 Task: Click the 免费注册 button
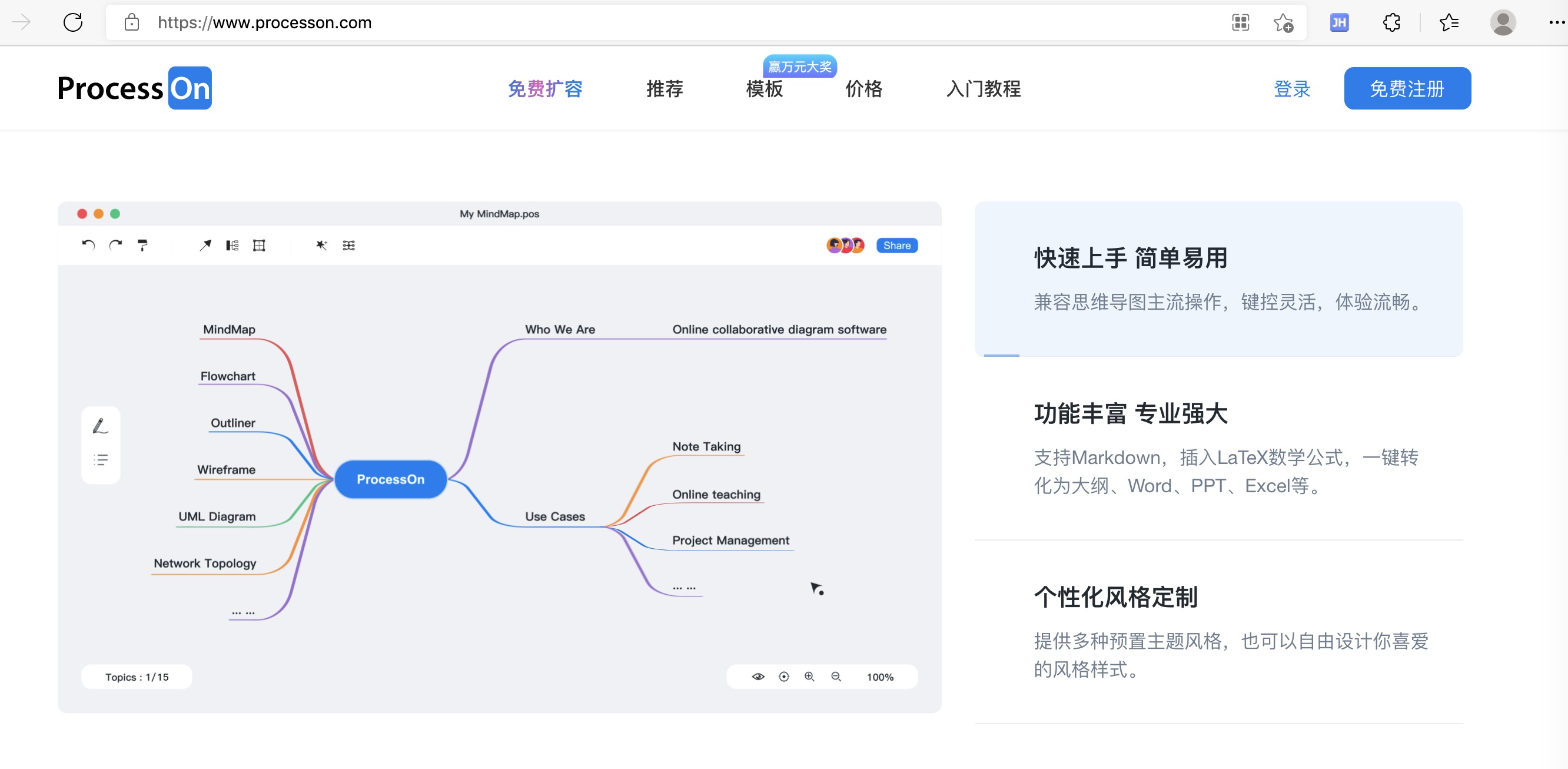(1407, 88)
